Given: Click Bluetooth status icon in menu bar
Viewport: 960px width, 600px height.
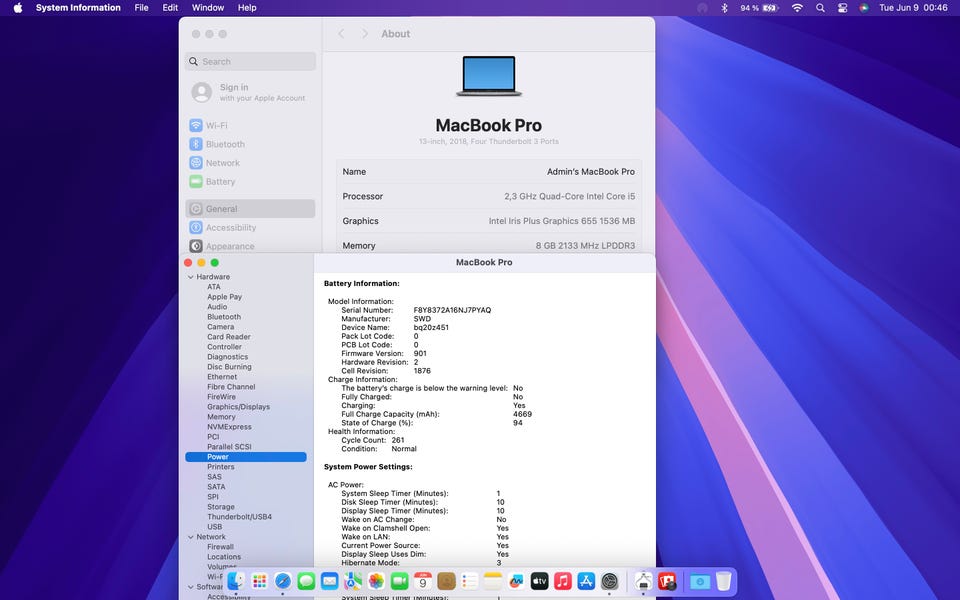Looking at the screenshot, I should click(724, 8).
